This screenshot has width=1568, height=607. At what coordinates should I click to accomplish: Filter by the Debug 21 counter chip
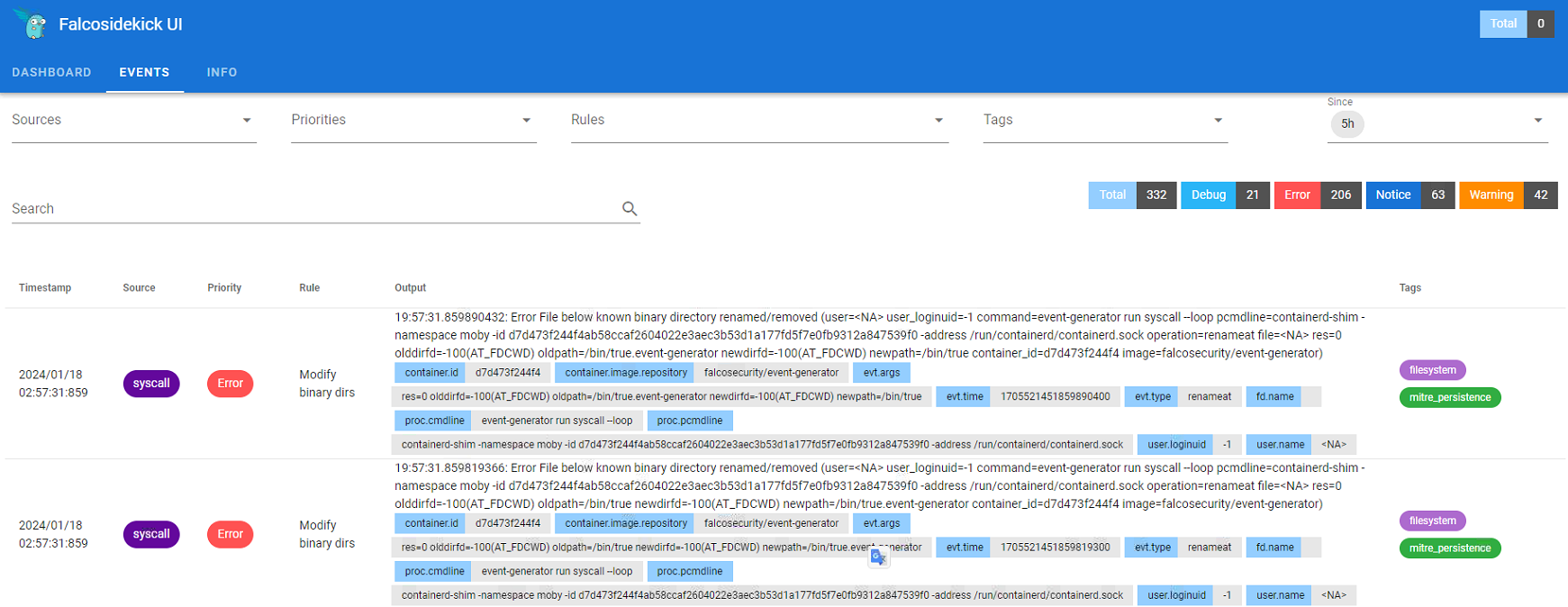coord(1226,195)
